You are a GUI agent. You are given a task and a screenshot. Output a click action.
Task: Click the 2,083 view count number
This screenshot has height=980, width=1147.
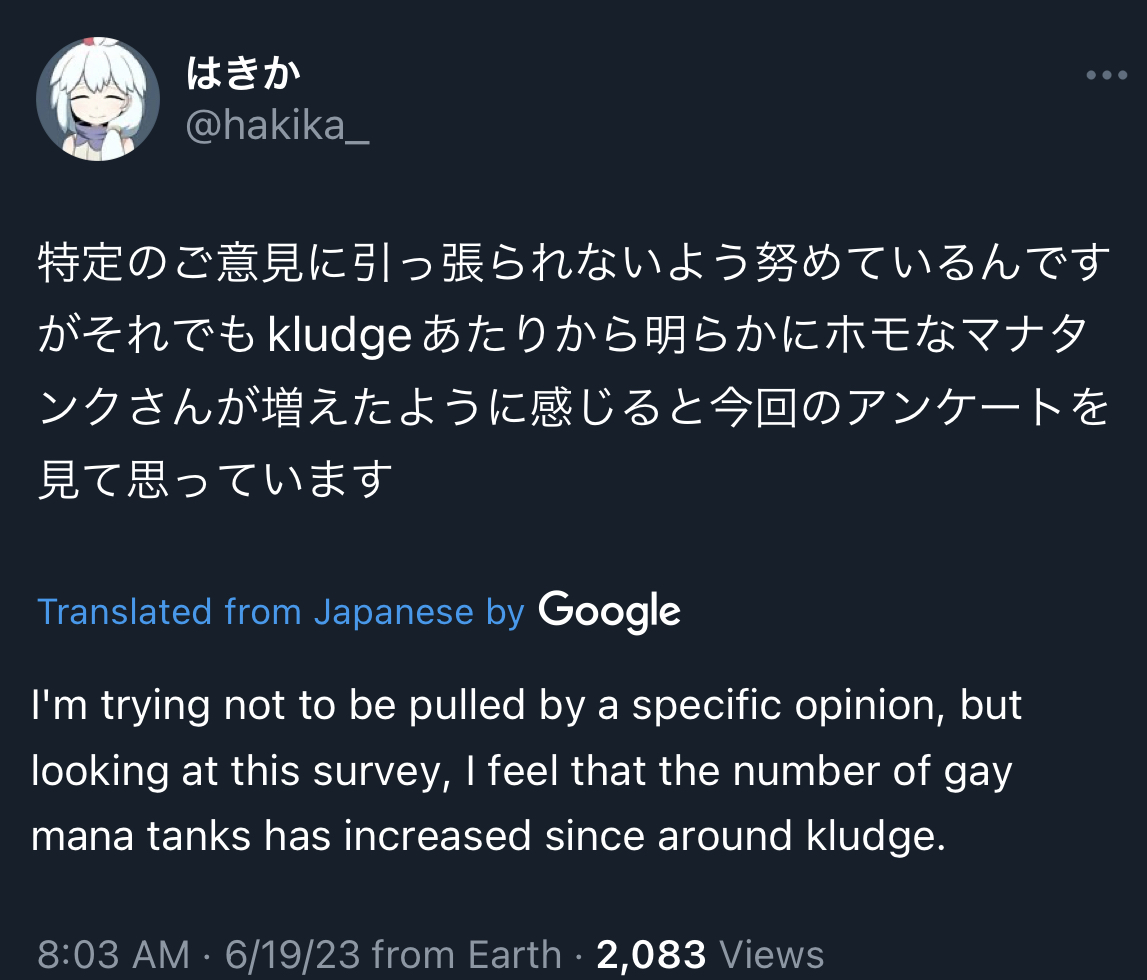[x=651, y=954]
